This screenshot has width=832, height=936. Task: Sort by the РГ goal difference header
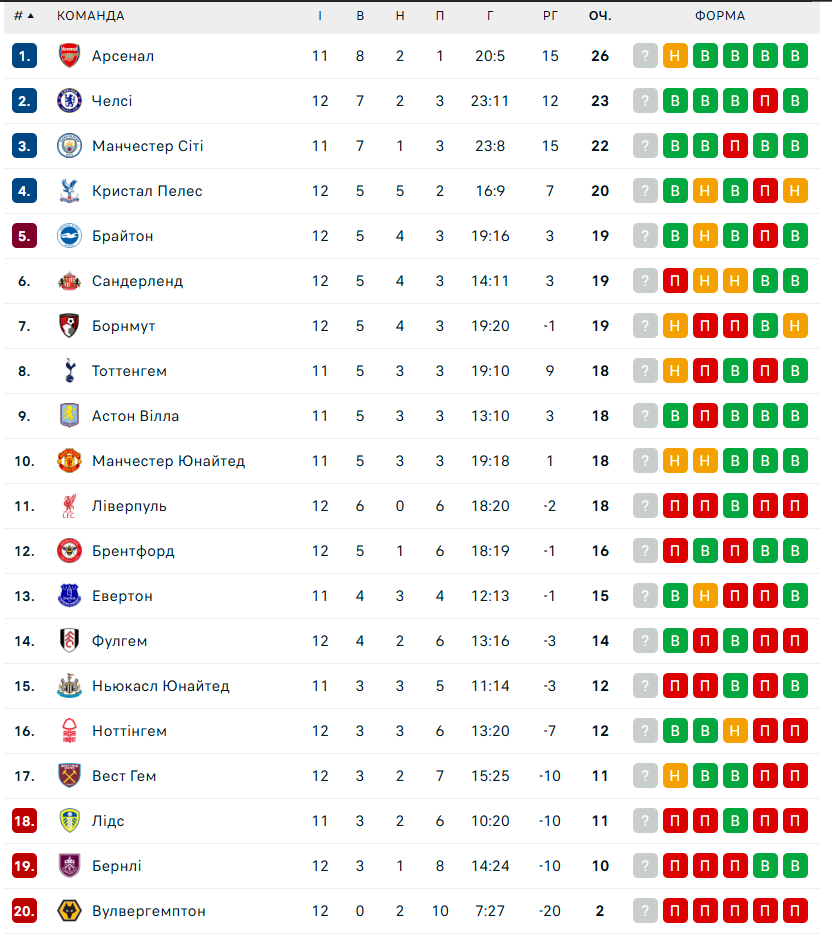[x=550, y=16]
